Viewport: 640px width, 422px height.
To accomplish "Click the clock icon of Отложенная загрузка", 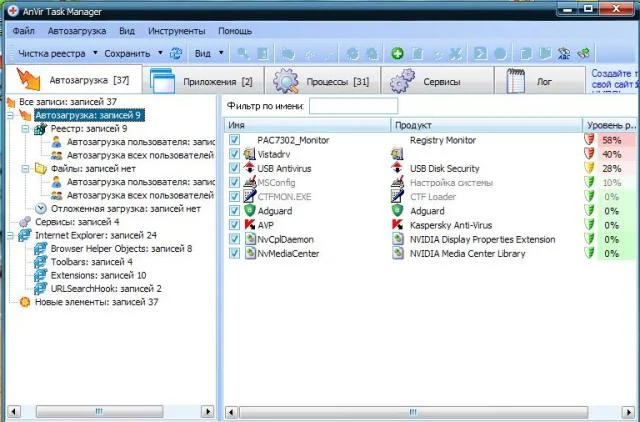I will 40,209.
